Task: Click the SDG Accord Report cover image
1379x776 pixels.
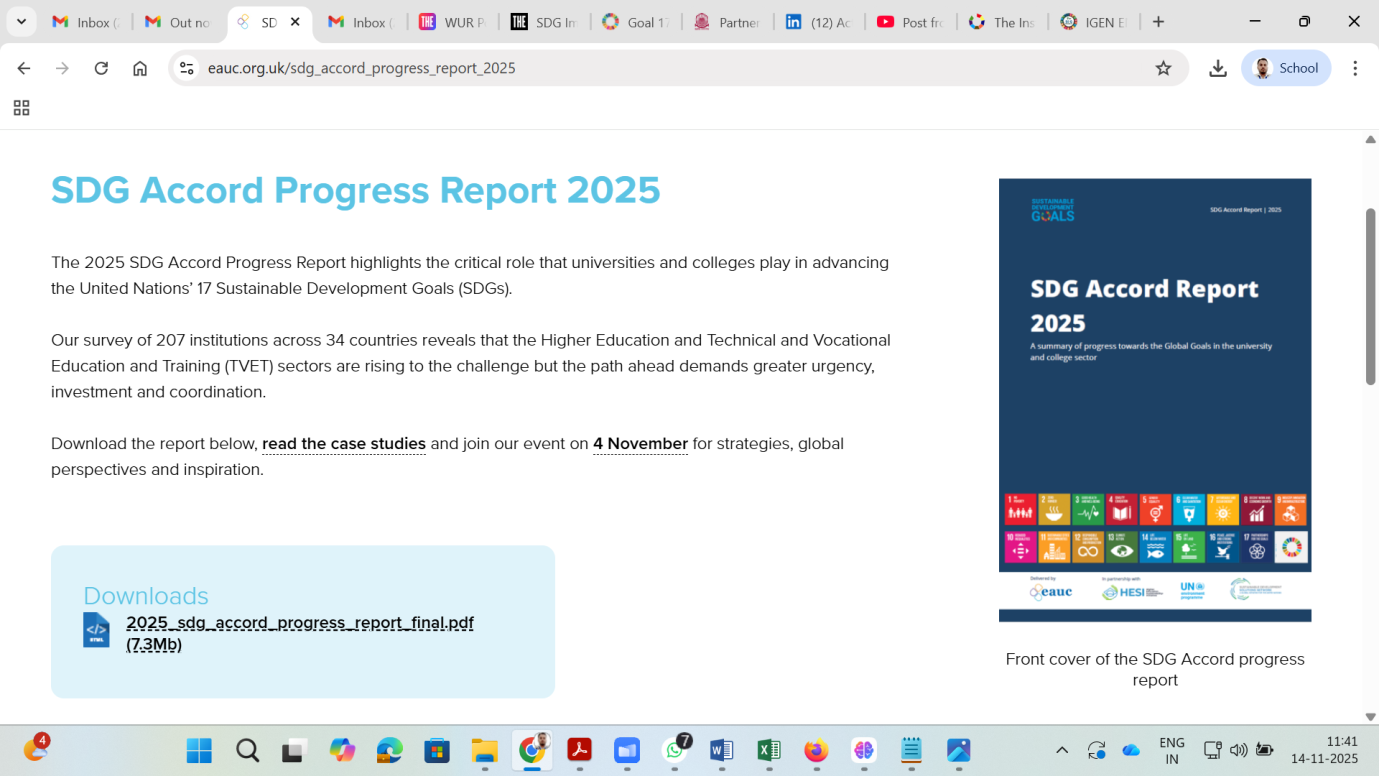Action: coord(1154,400)
